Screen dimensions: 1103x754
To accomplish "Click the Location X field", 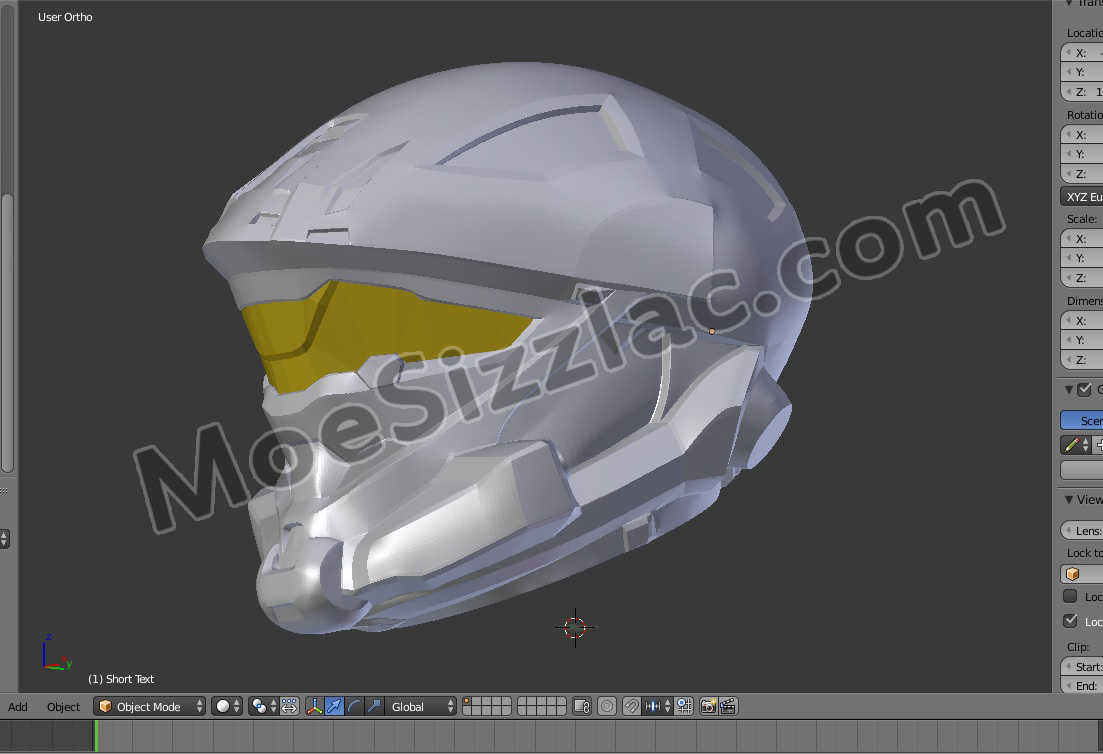I will point(1082,53).
